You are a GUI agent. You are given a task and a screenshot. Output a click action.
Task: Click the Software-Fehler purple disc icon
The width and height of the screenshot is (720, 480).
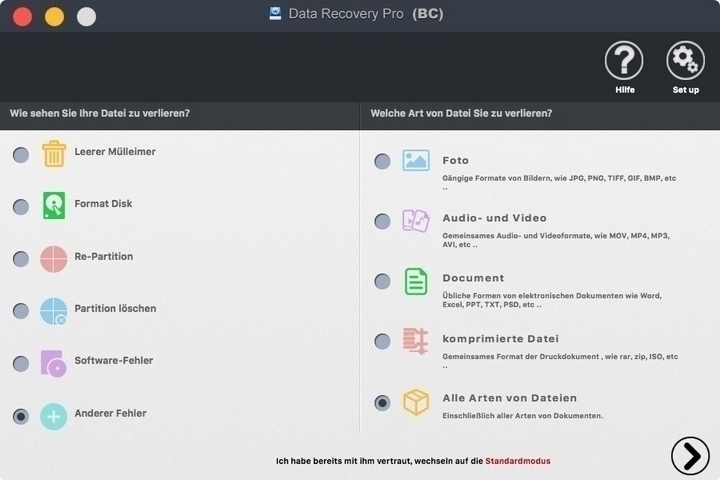(x=53, y=363)
